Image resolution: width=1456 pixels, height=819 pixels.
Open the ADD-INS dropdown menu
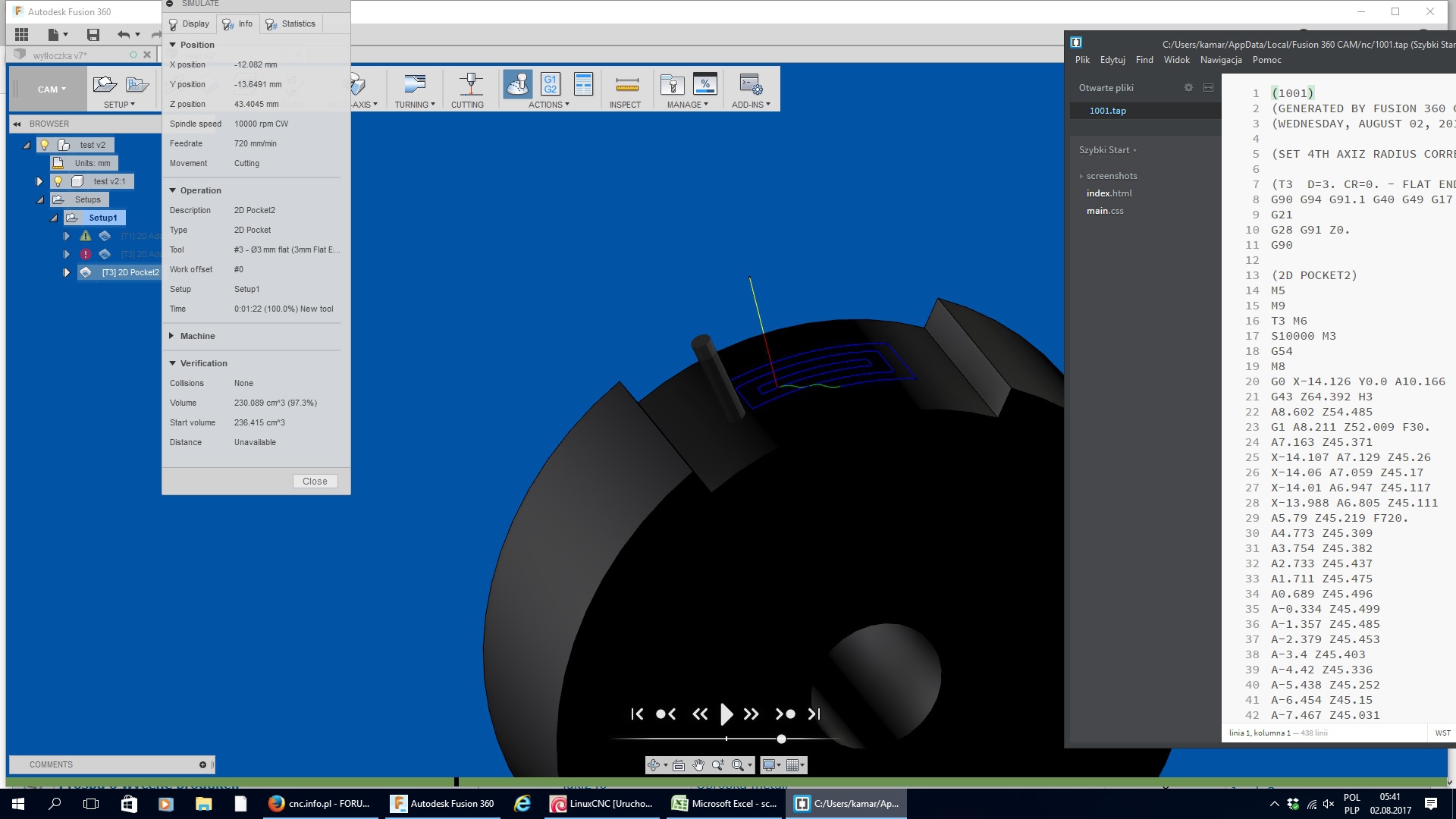(x=751, y=105)
